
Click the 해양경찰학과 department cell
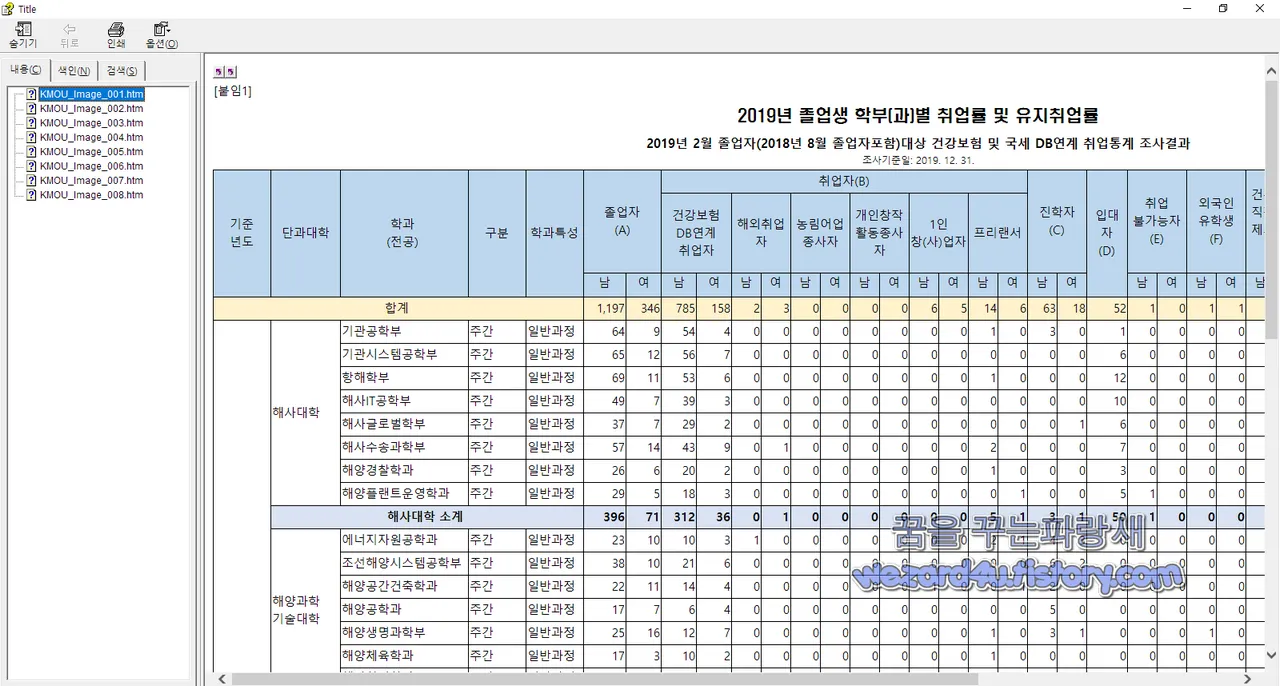(404, 469)
